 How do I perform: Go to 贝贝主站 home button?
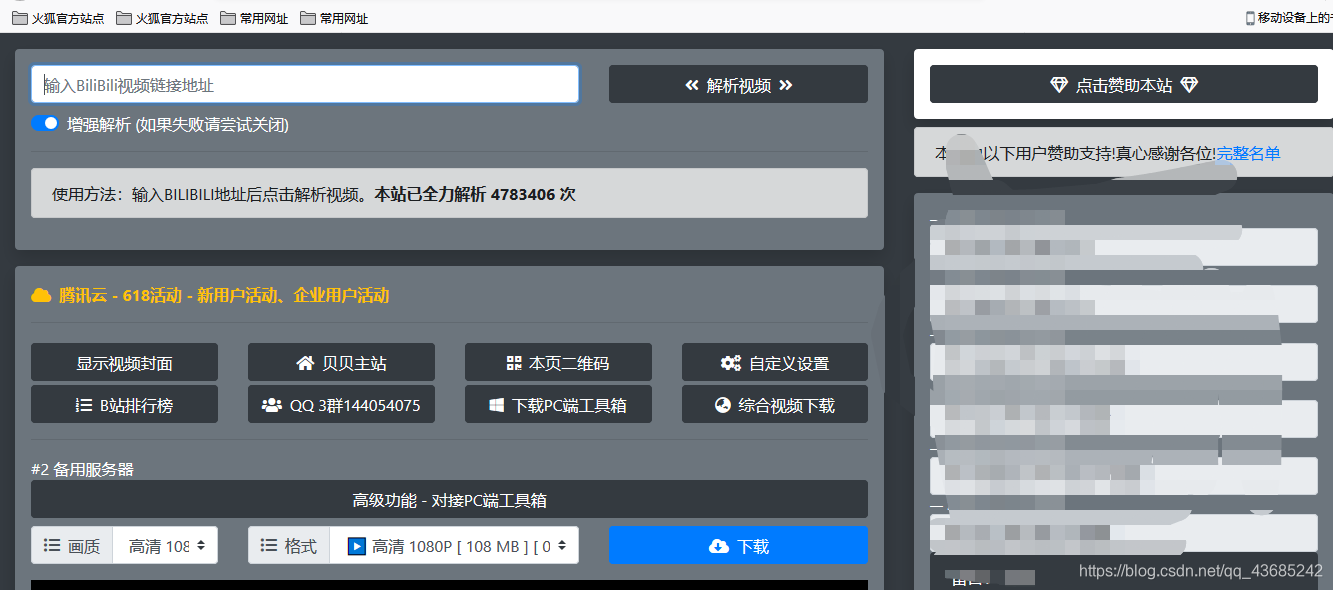(x=341, y=362)
